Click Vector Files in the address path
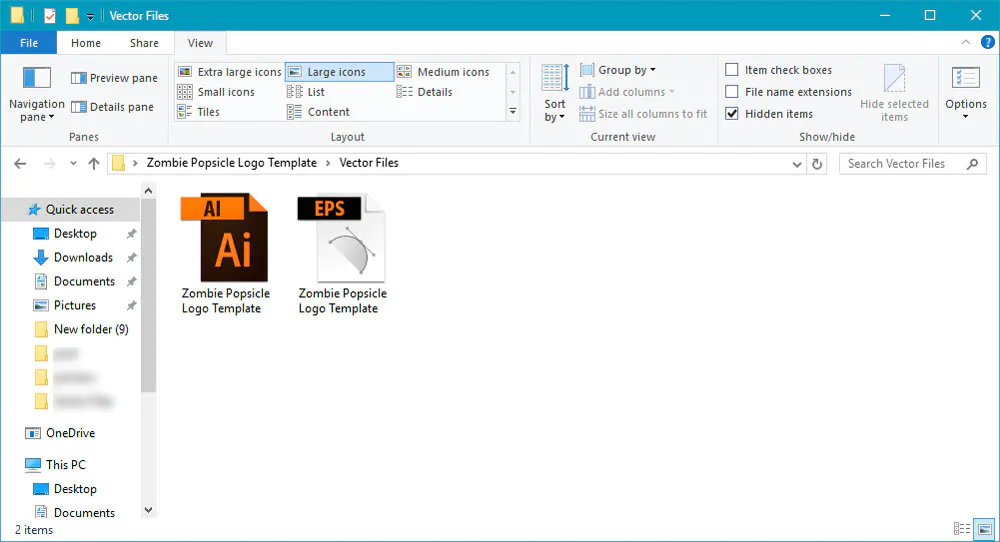The width and height of the screenshot is (1000, 542). (x=369, y=163)
